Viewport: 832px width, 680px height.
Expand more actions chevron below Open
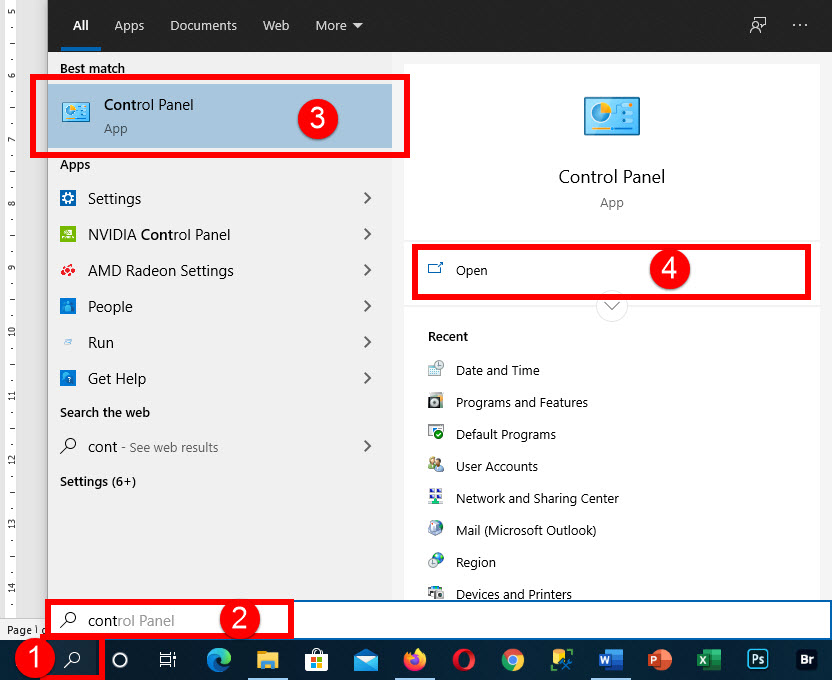tap(612, 306)
